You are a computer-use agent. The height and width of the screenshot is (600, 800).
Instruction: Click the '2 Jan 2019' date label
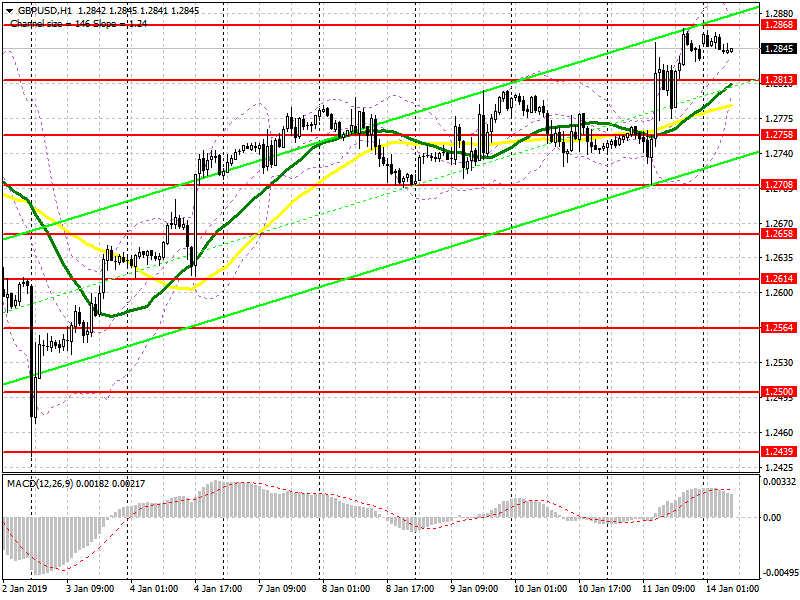[25, 589]
